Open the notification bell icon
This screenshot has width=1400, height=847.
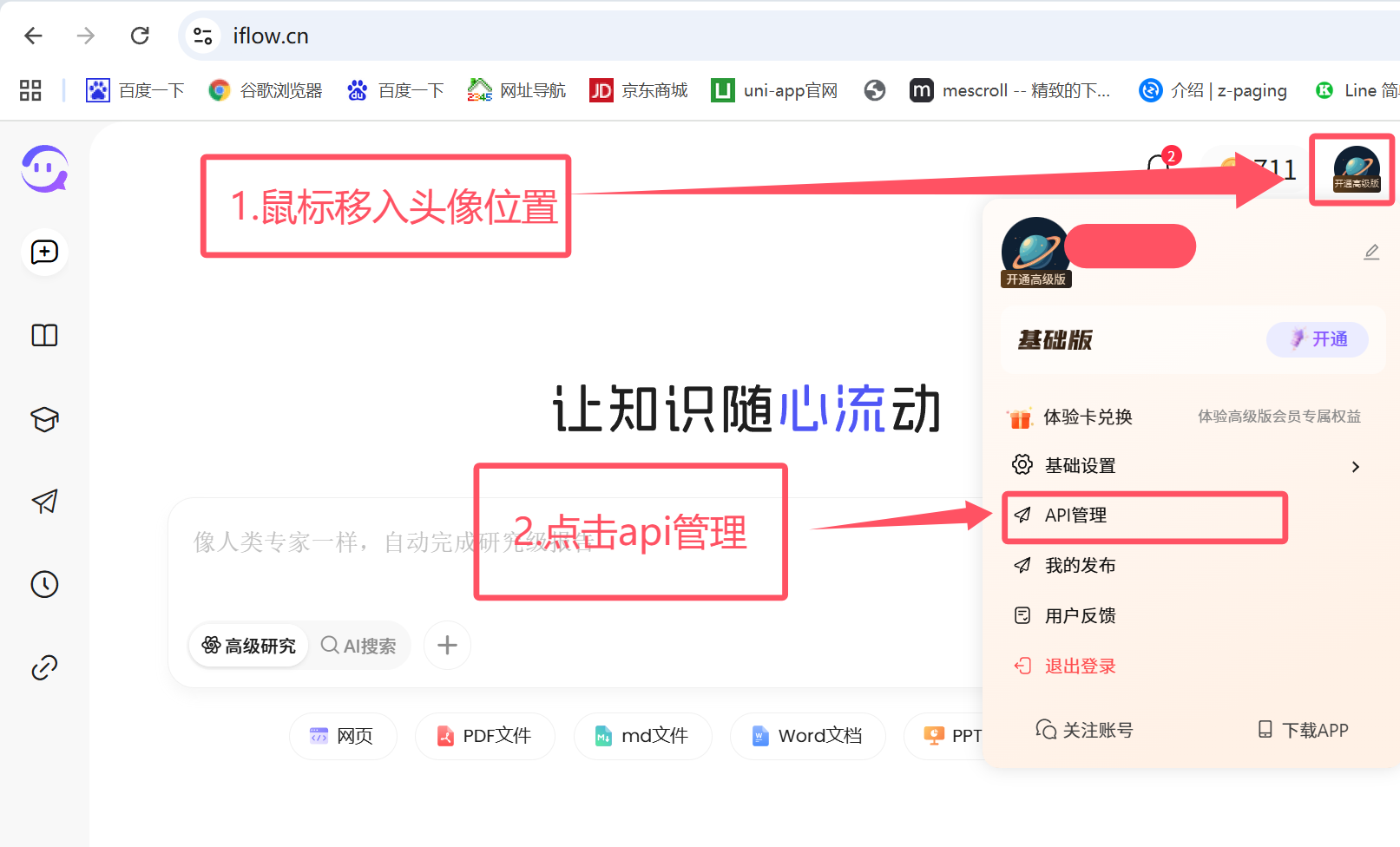(1158, 167)
